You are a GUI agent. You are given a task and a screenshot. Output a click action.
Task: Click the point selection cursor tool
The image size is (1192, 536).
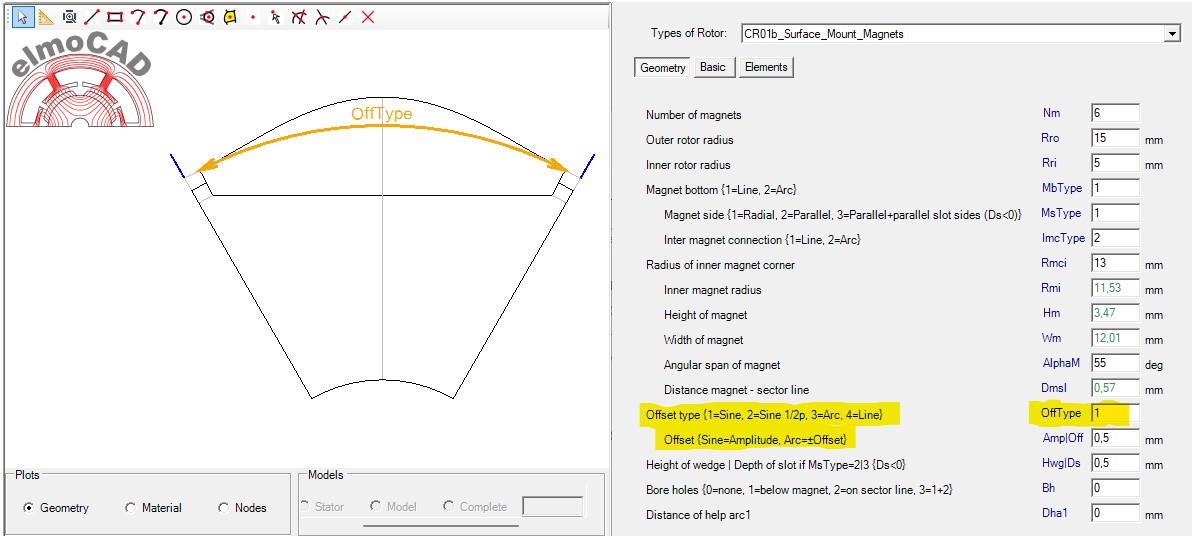(x=275, y=16)
